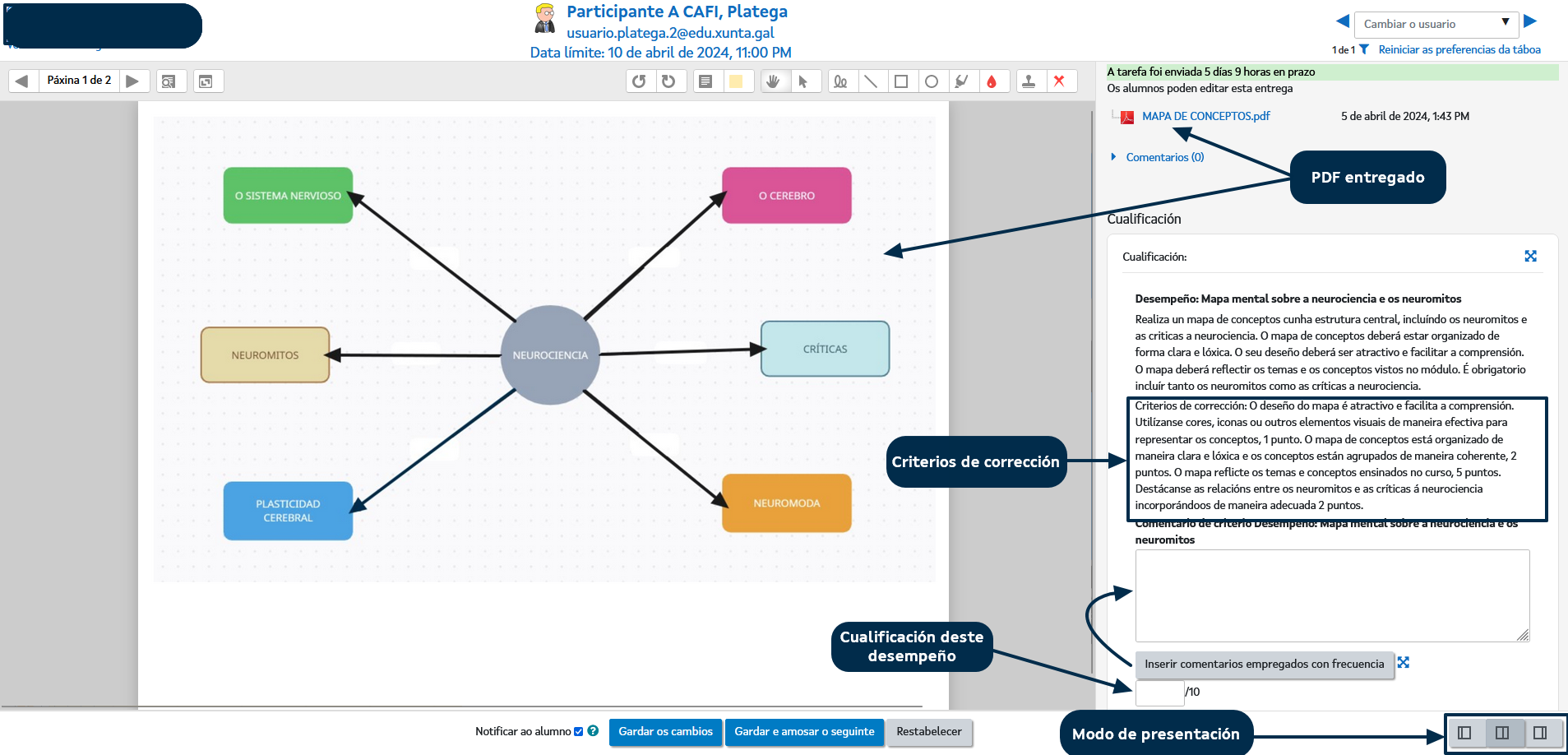Select the stamp annotation tool
This screenshot has width=1568, height=755.
coord(1029,81)
